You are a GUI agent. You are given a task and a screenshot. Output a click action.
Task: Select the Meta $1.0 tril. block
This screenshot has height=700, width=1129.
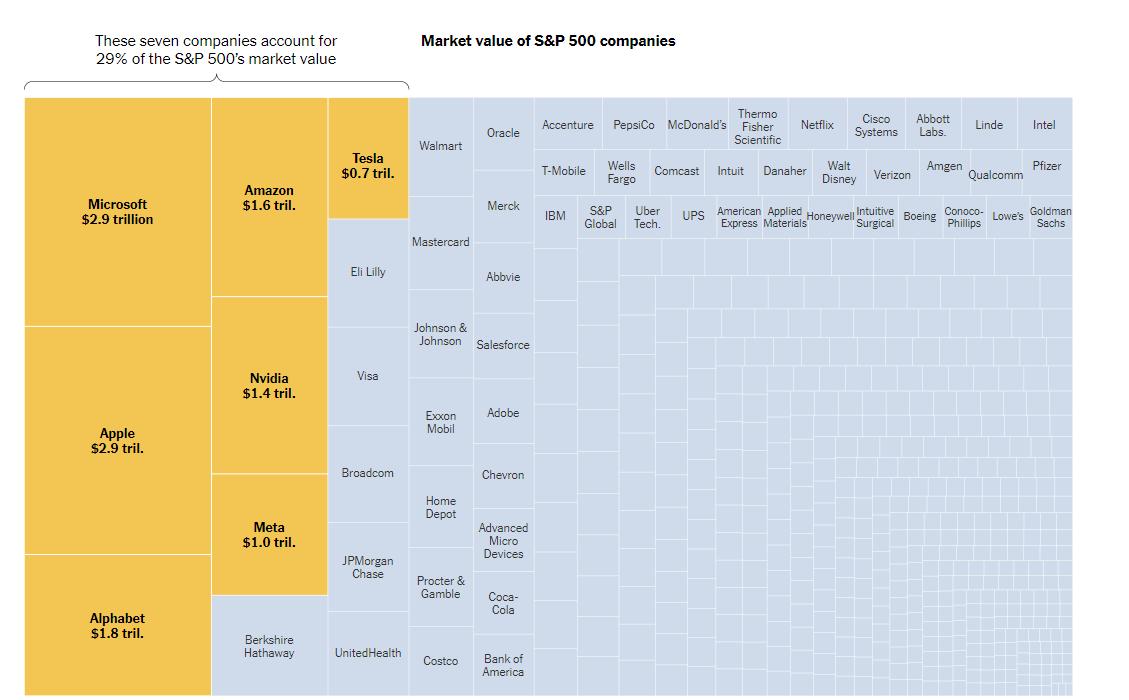(x=269, y=534)
